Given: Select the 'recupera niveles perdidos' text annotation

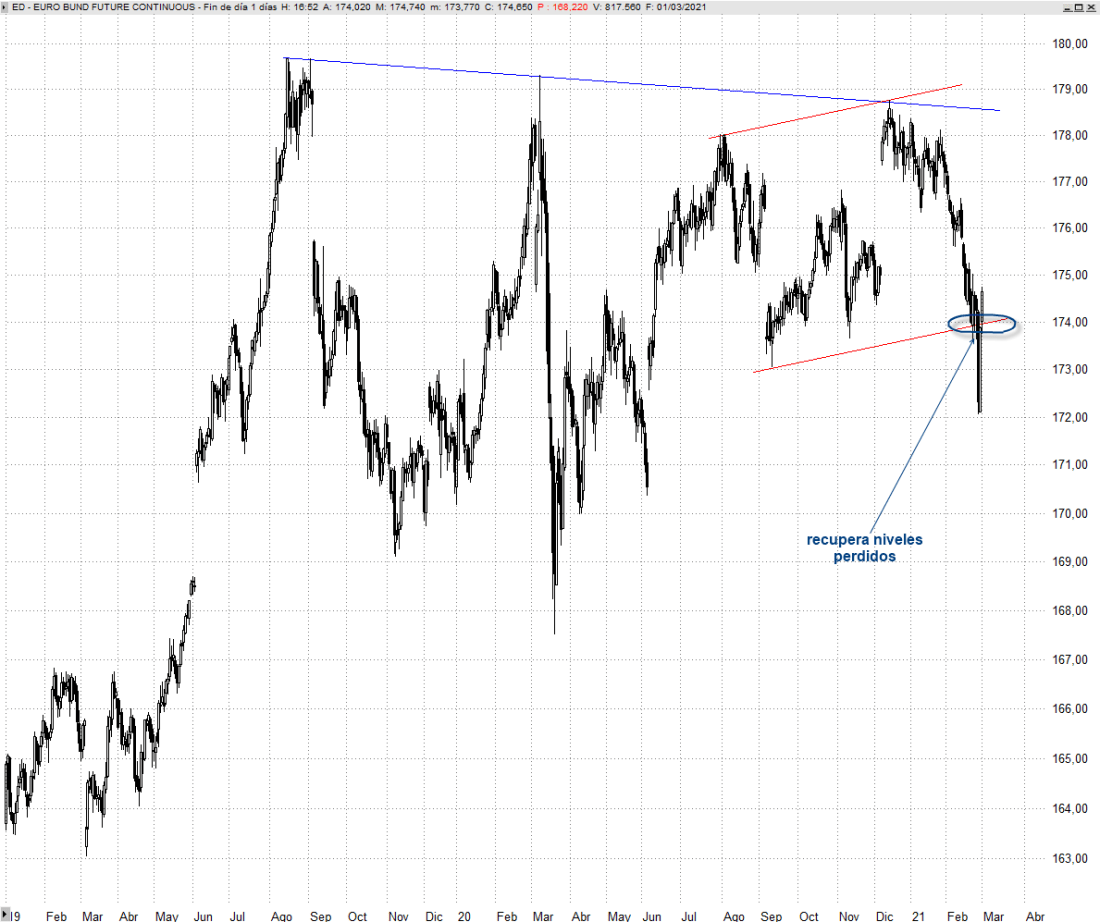Looking at the screenshot, I should tap(864, 548).
